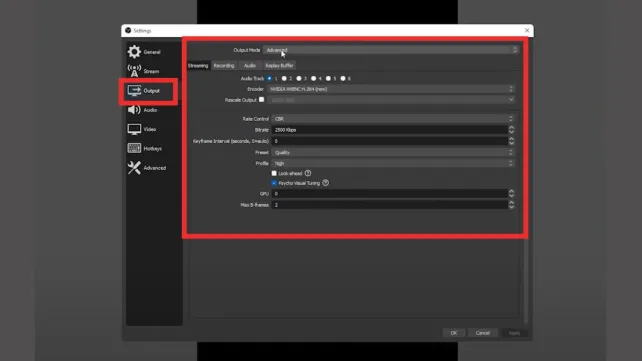This screenshot has width=642, height=361.
Task: Switch to the Streaming tab
Action: [198, 65]
